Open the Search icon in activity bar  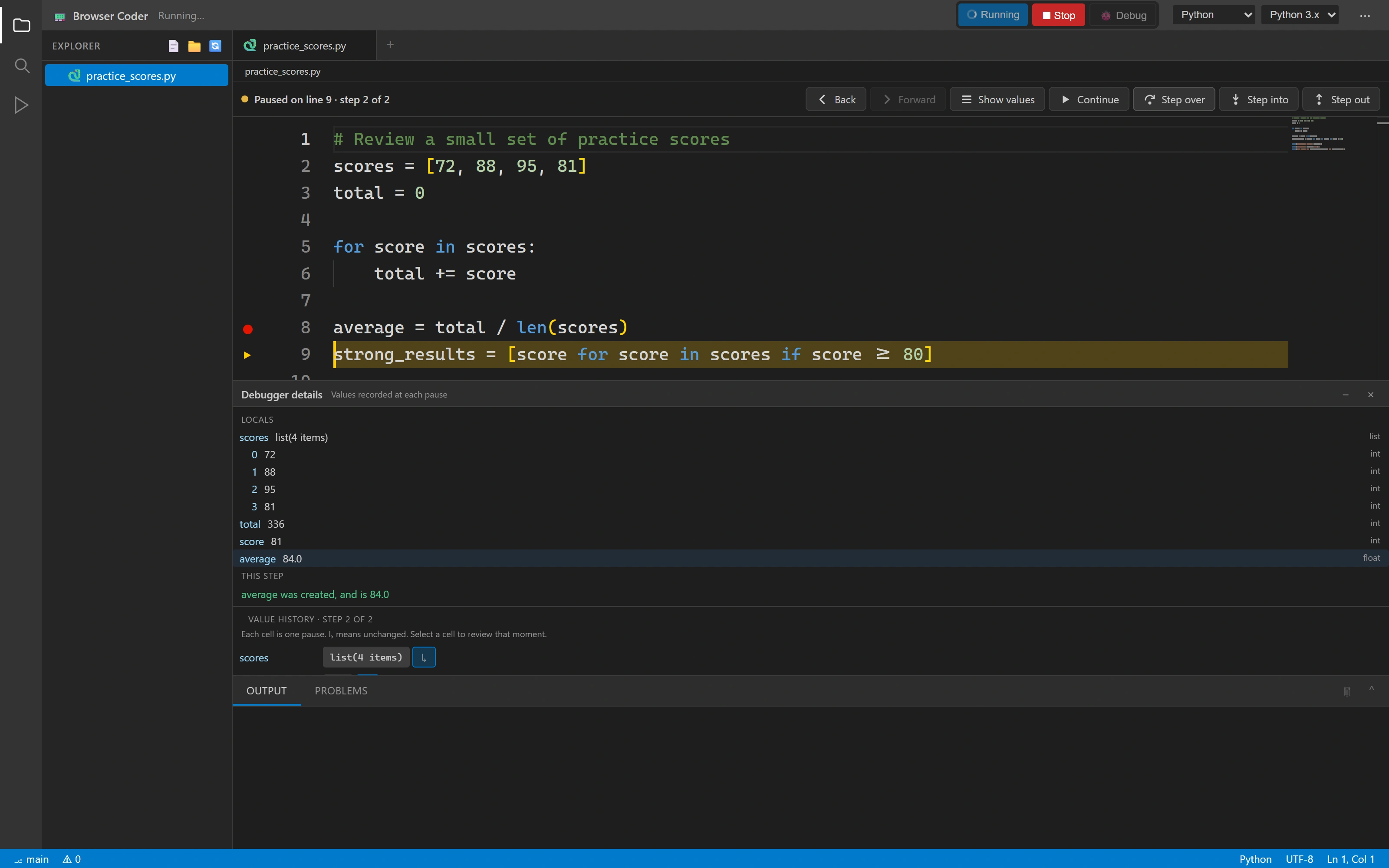tap(21, 66)
